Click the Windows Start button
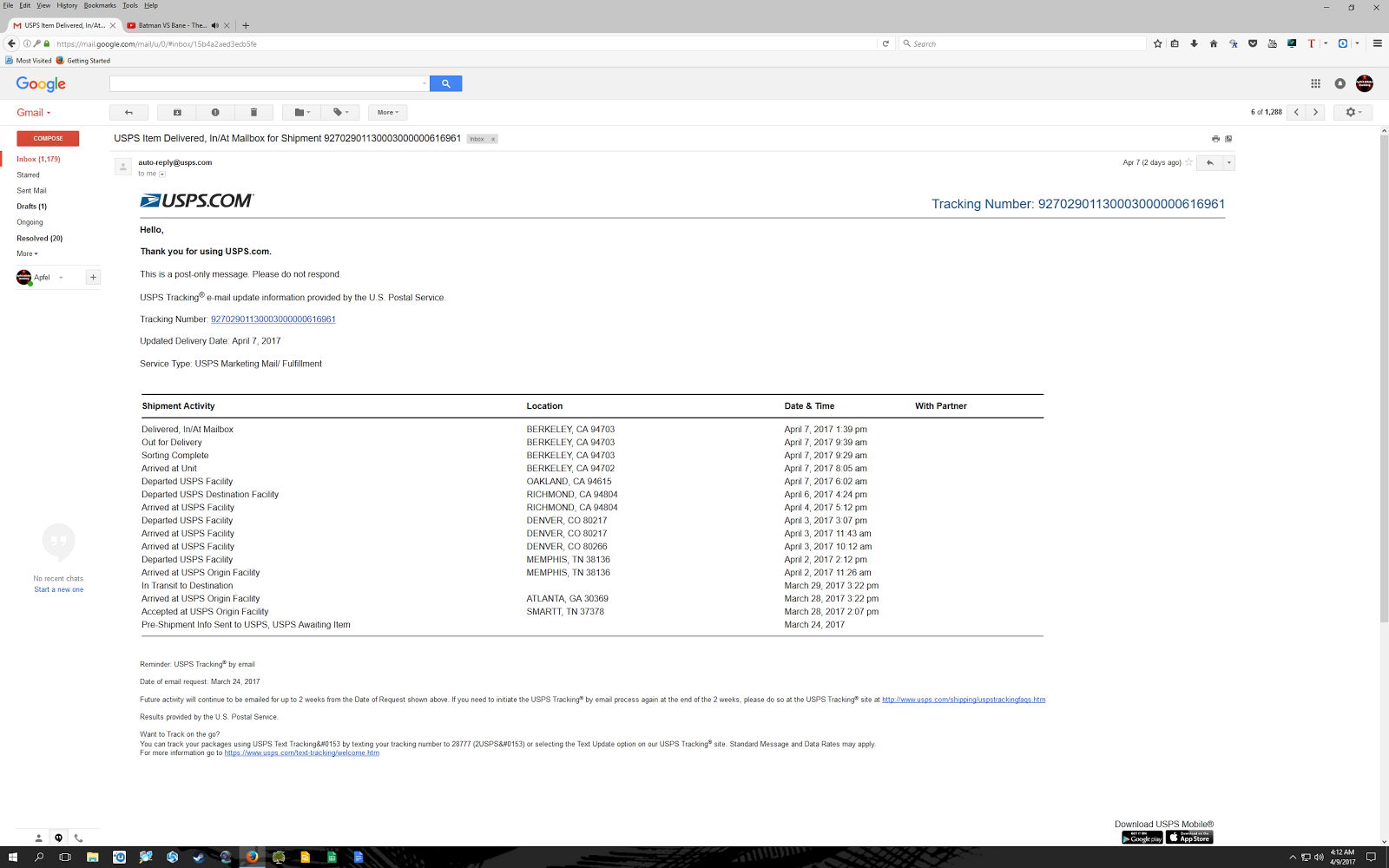 [x=12, y=858]
